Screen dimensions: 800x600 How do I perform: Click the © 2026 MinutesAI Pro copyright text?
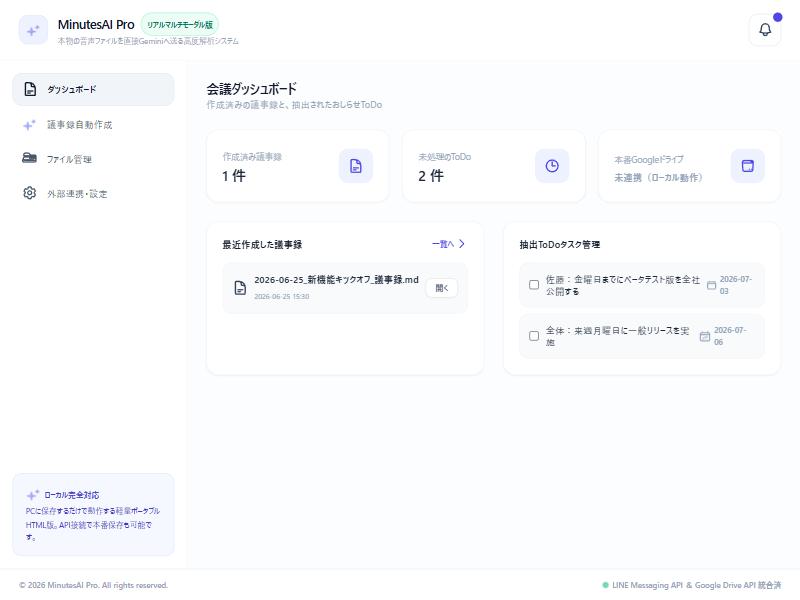93,585
